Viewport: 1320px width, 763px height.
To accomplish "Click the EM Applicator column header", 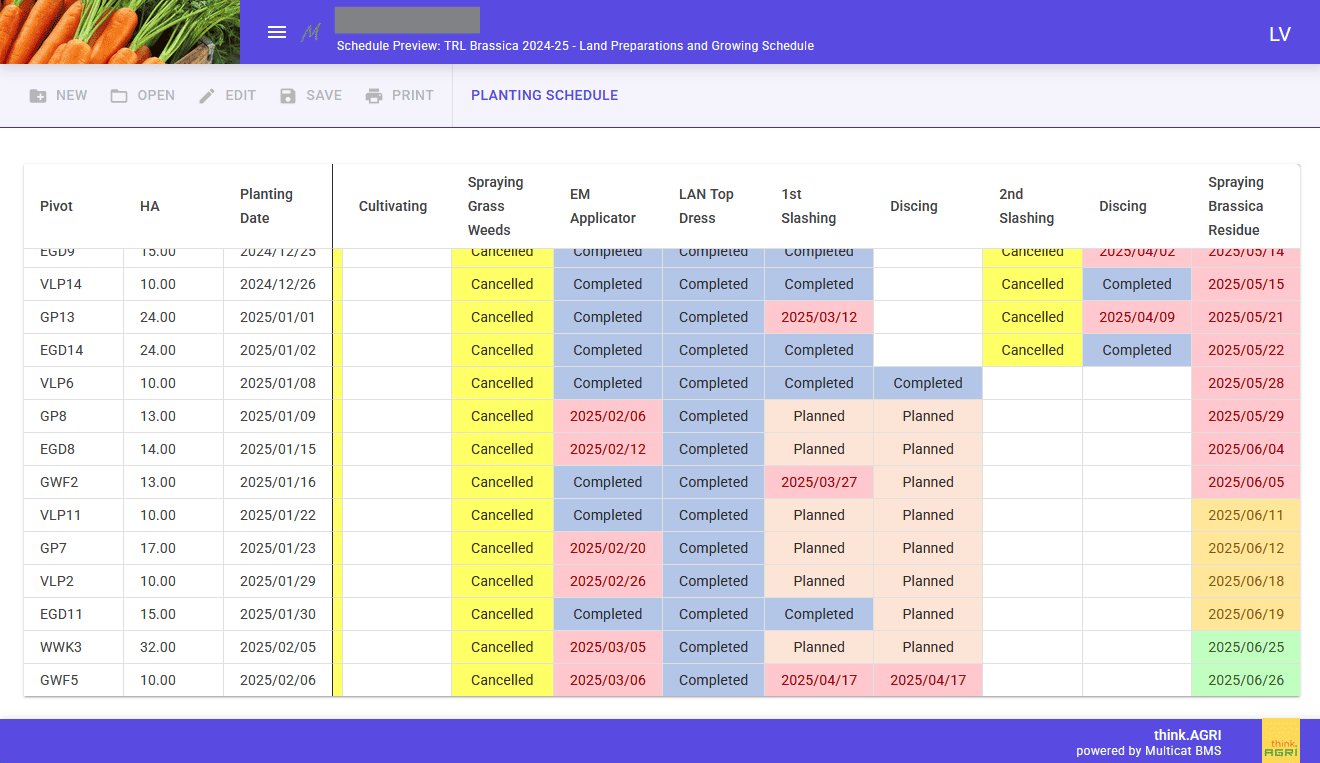I will tap(603, 206).
